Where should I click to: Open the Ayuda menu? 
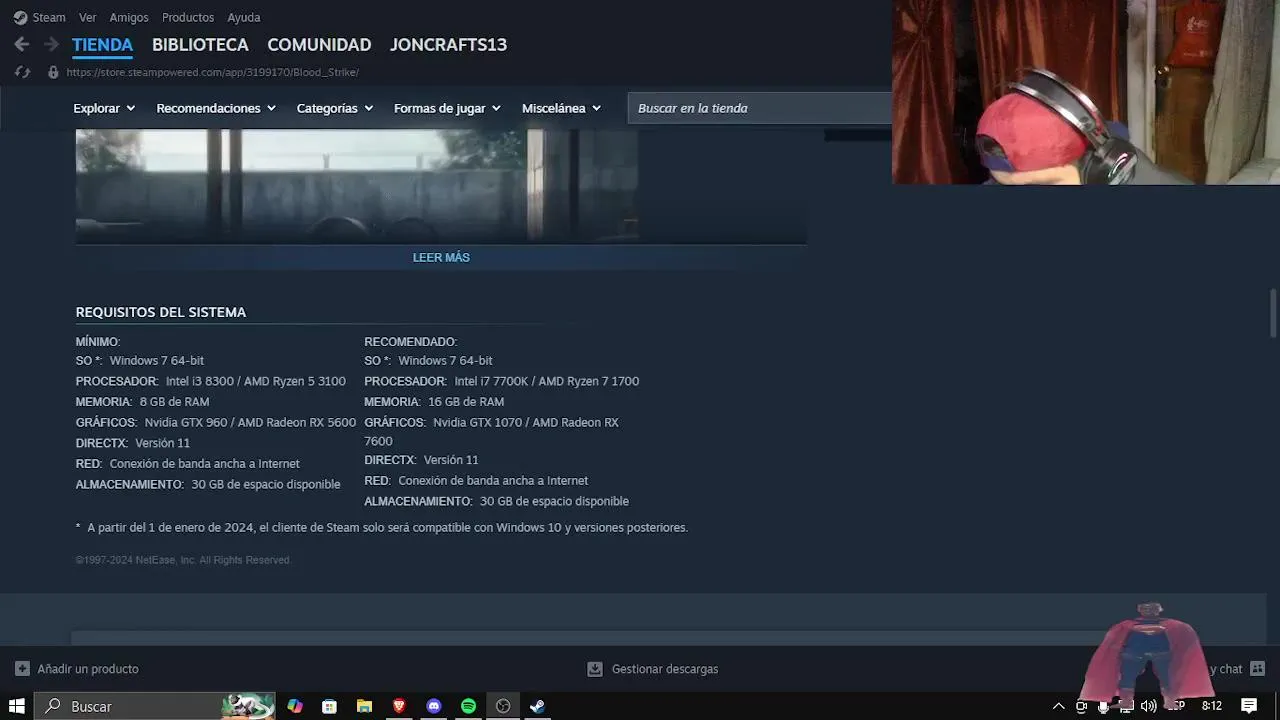click(244, 17)
